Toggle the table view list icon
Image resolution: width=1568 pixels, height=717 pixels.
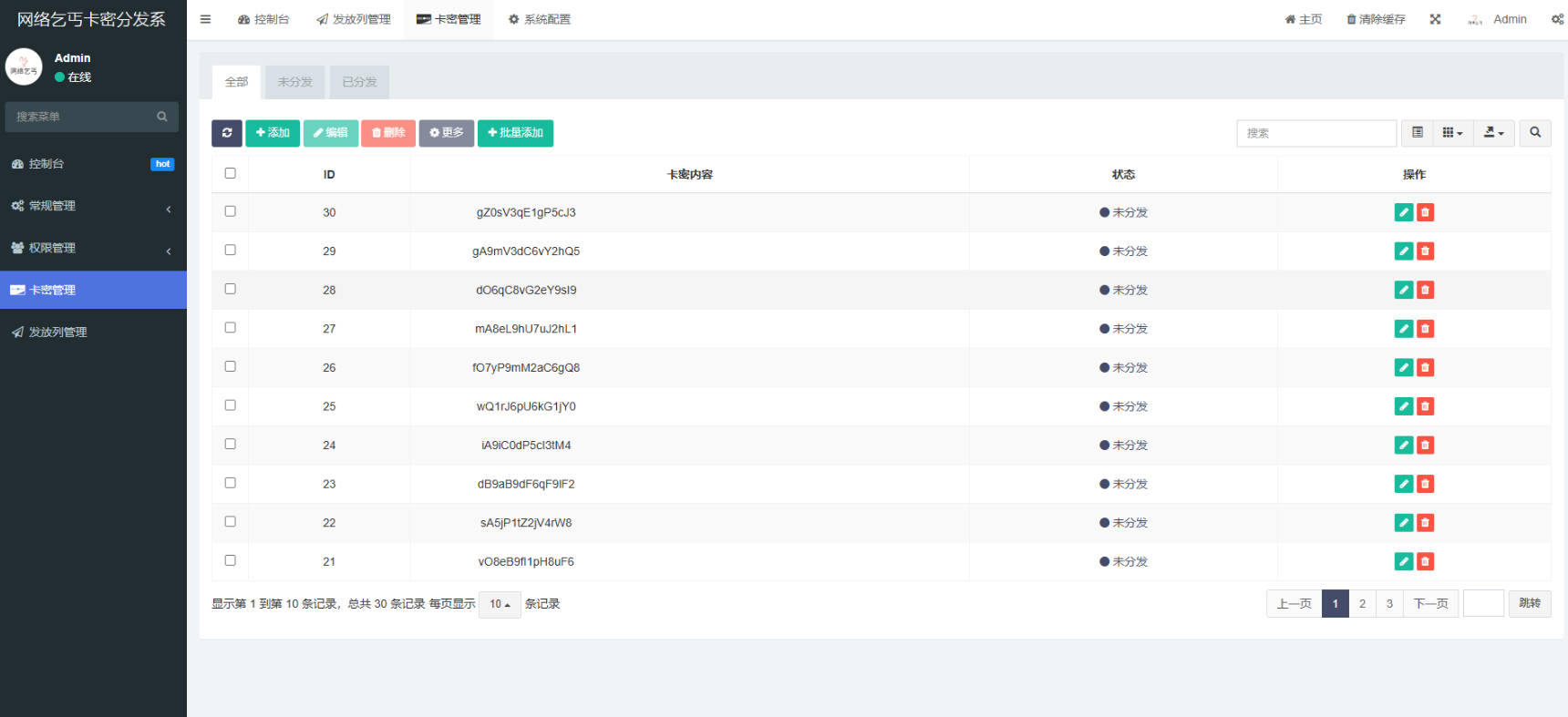pyautogui.click(x=1417, y=133)
